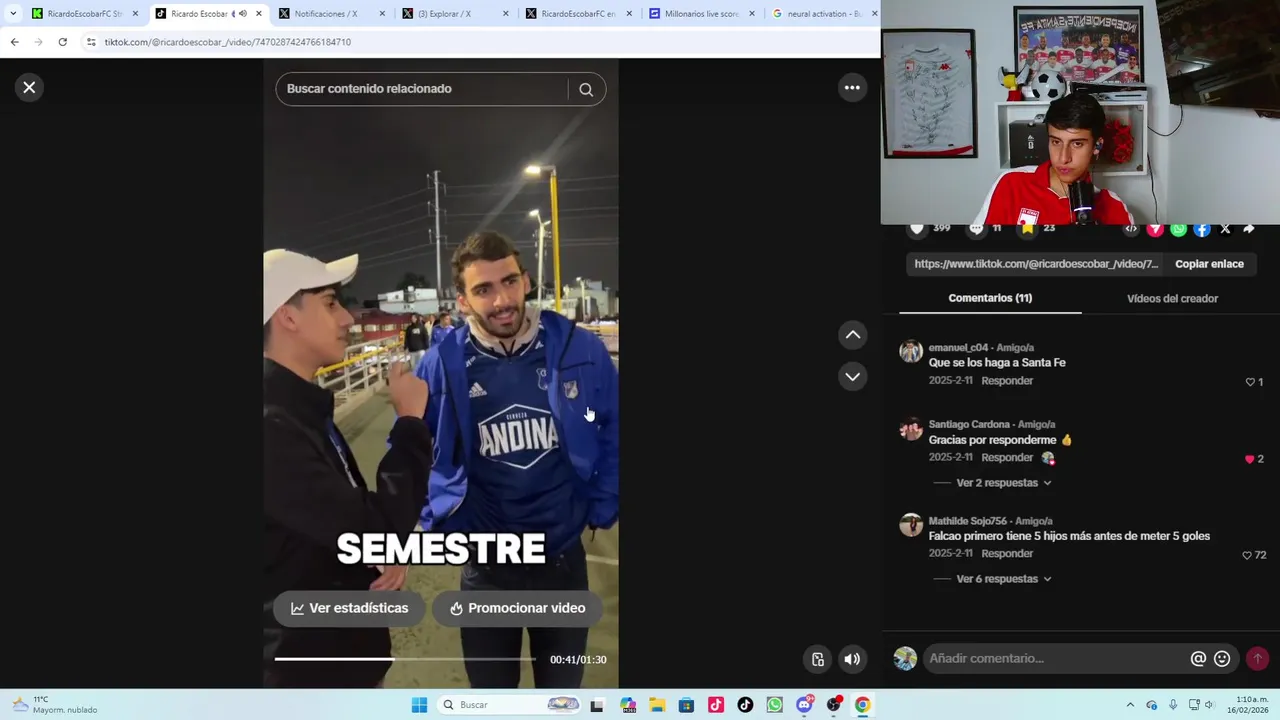
Task: Click the search magnifier in related content bar
Action: coord(586,89)
